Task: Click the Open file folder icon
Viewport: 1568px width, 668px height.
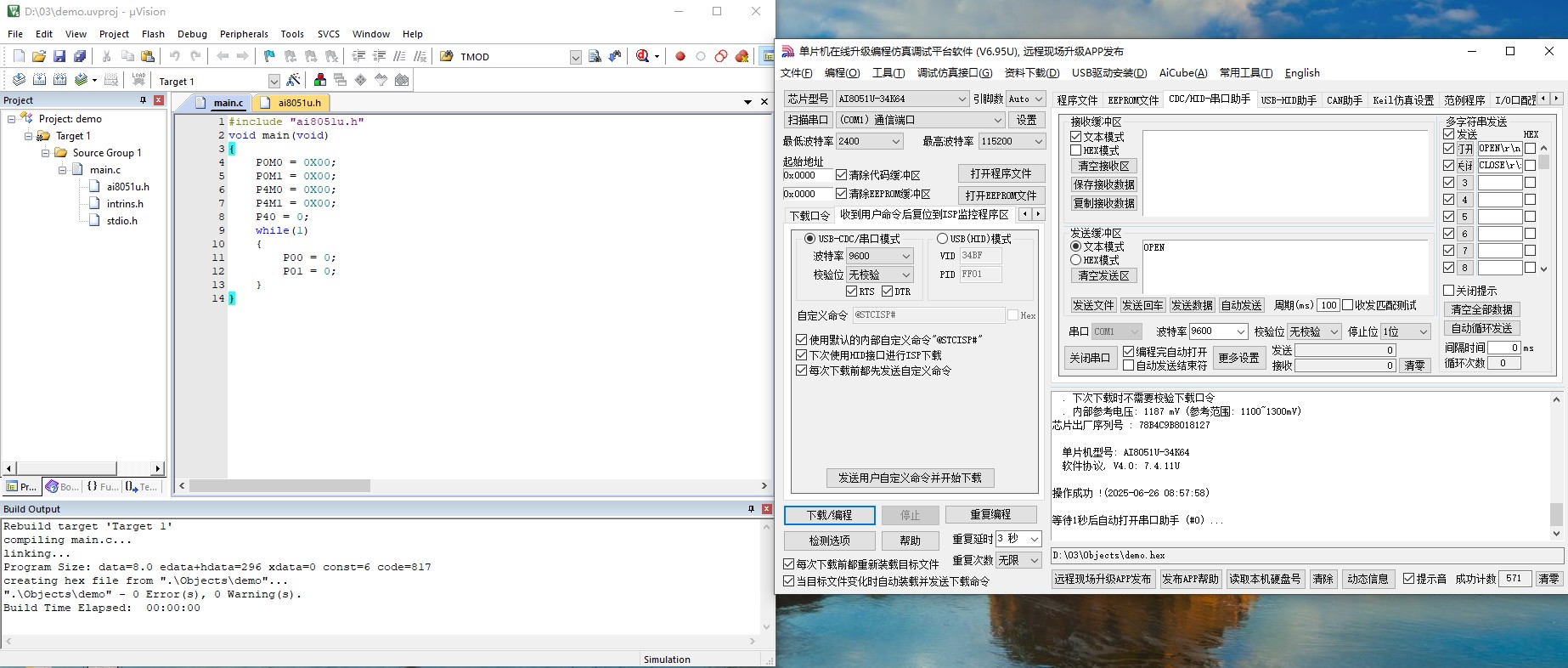Action: point(39,56)
